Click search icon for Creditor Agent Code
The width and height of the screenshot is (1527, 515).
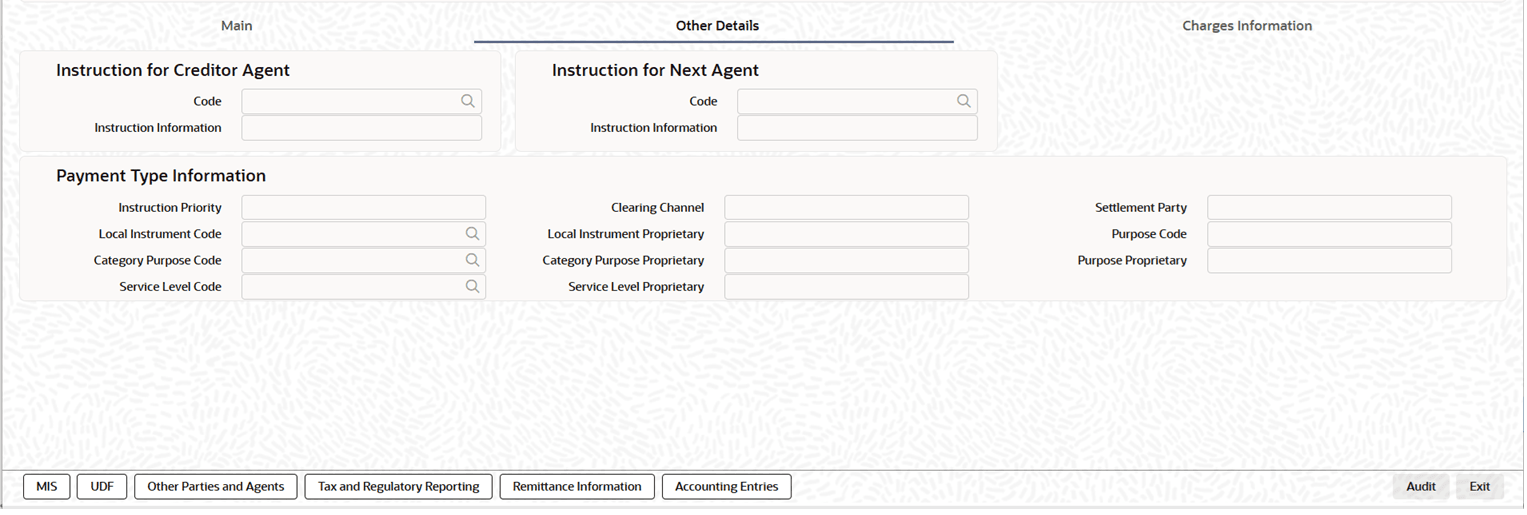467,101
